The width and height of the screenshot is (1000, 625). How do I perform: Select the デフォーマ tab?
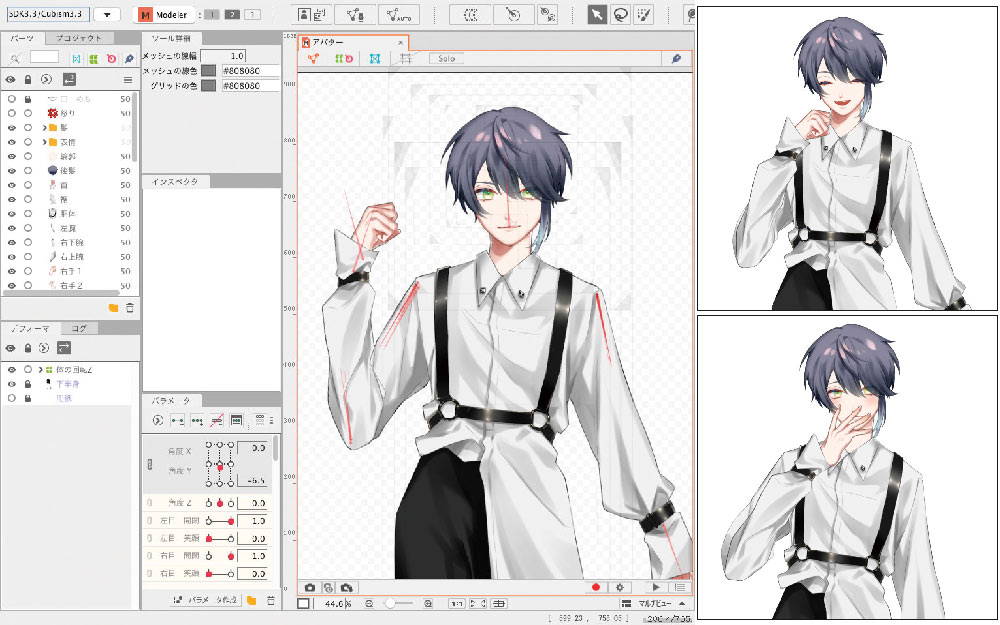(x=31, y=328)
